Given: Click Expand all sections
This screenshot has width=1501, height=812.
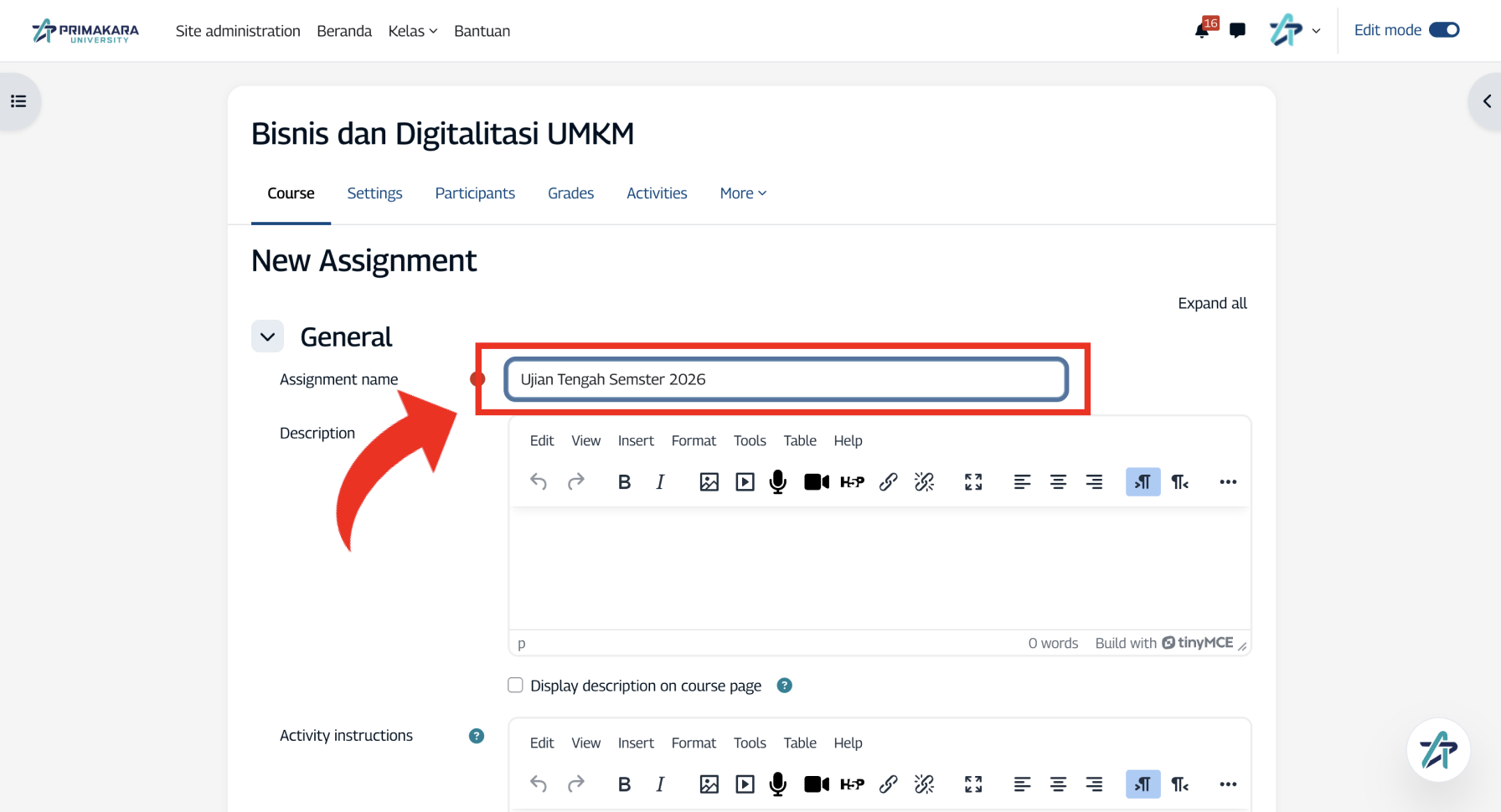Looking at the screenshot, I should tap(1212, 303).
